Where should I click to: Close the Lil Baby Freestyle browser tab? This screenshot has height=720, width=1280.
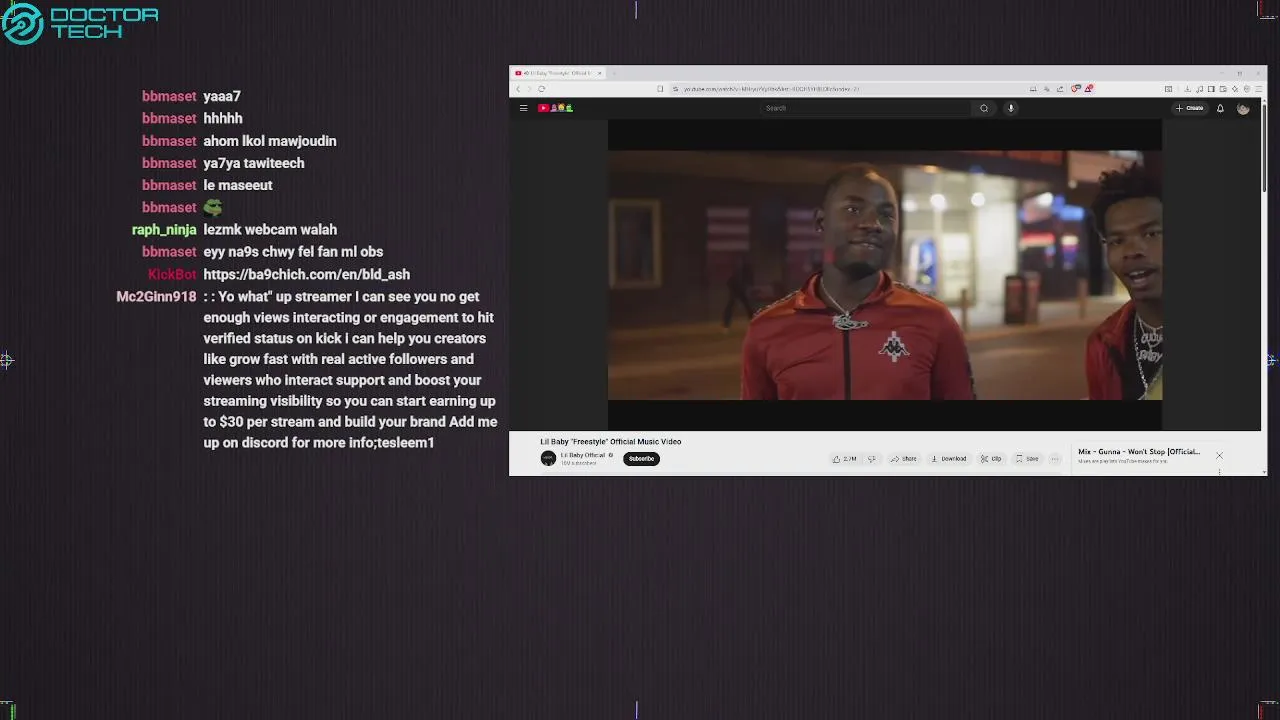pyautogui.click(x=599, y=73)
